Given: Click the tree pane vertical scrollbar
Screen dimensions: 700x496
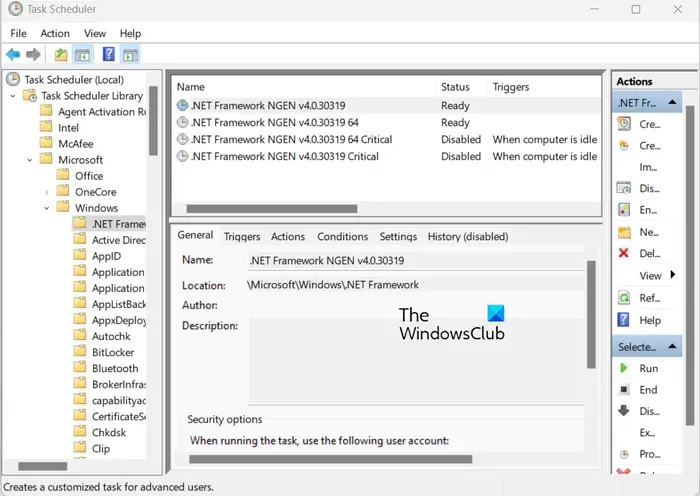Looking at the screenshot, I should click(153, 121).
